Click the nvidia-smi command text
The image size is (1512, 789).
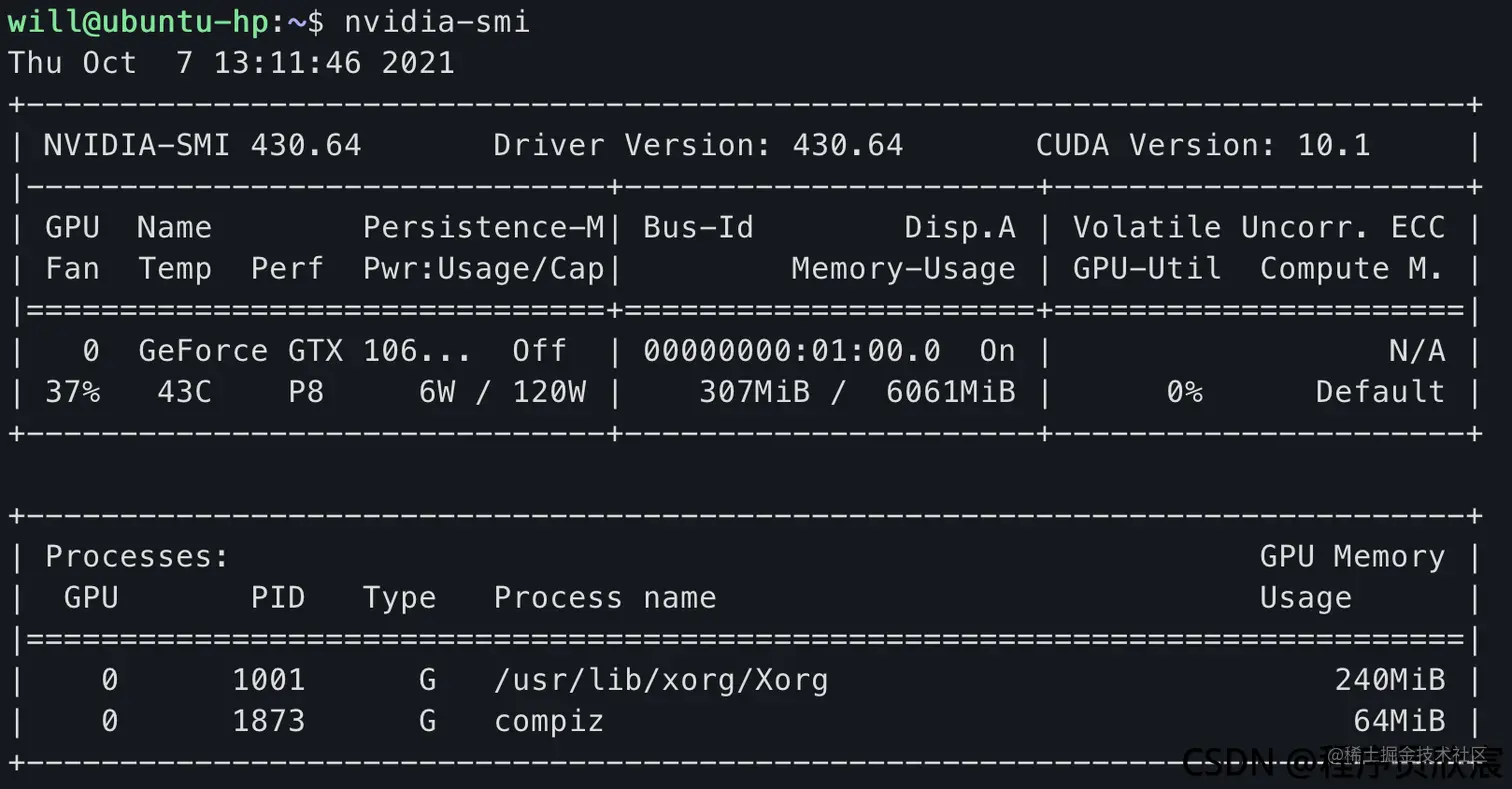437,21
